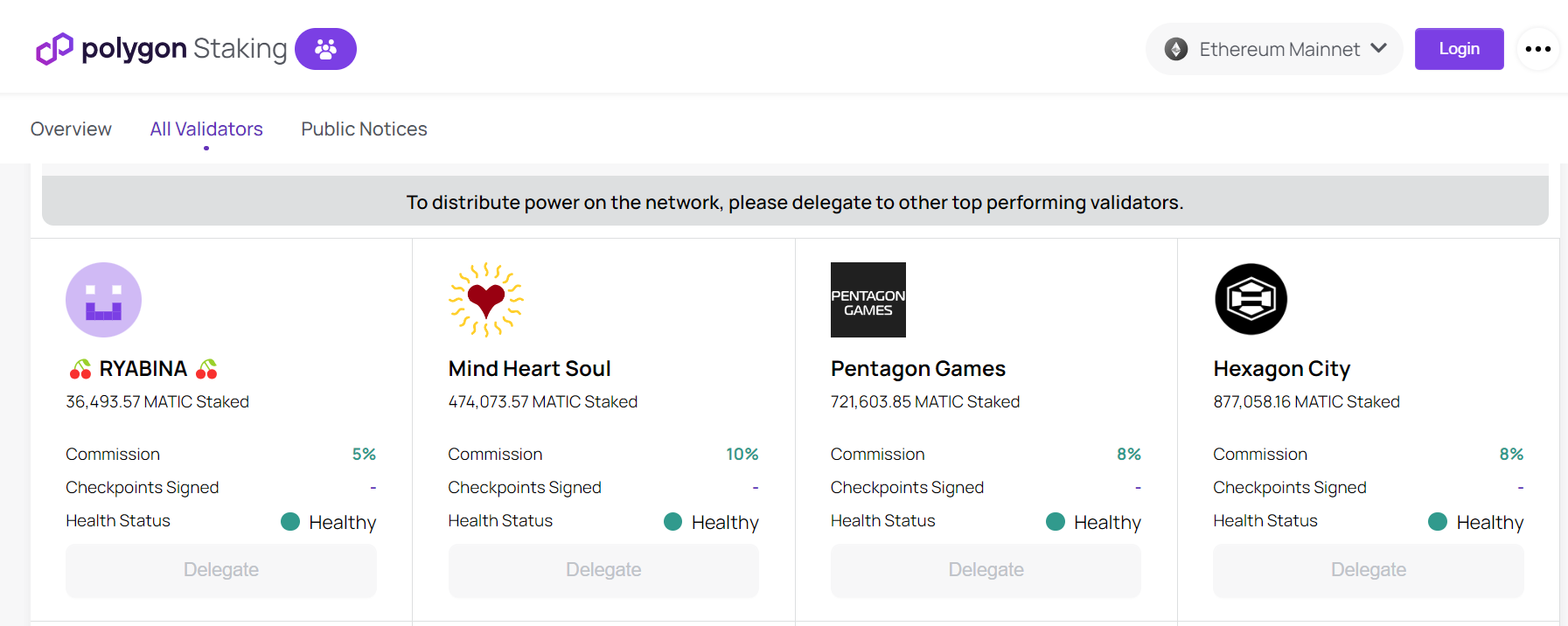The width and height of the screenshot is (1568, 626).
Task: Click the RYABINA validator avatar
Action: coord(103,300)
